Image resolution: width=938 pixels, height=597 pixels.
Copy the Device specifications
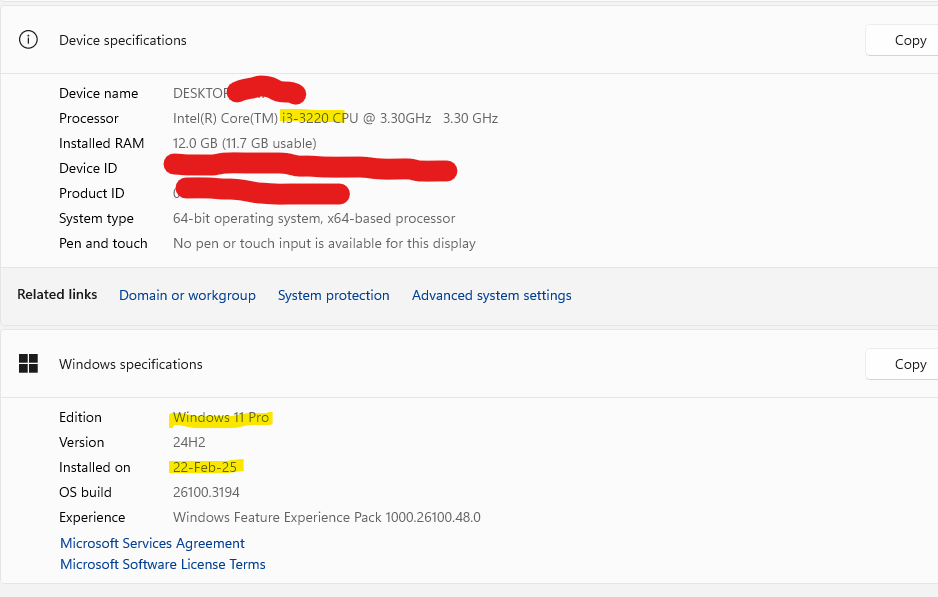pyautogui.click(x=902, y=40)
